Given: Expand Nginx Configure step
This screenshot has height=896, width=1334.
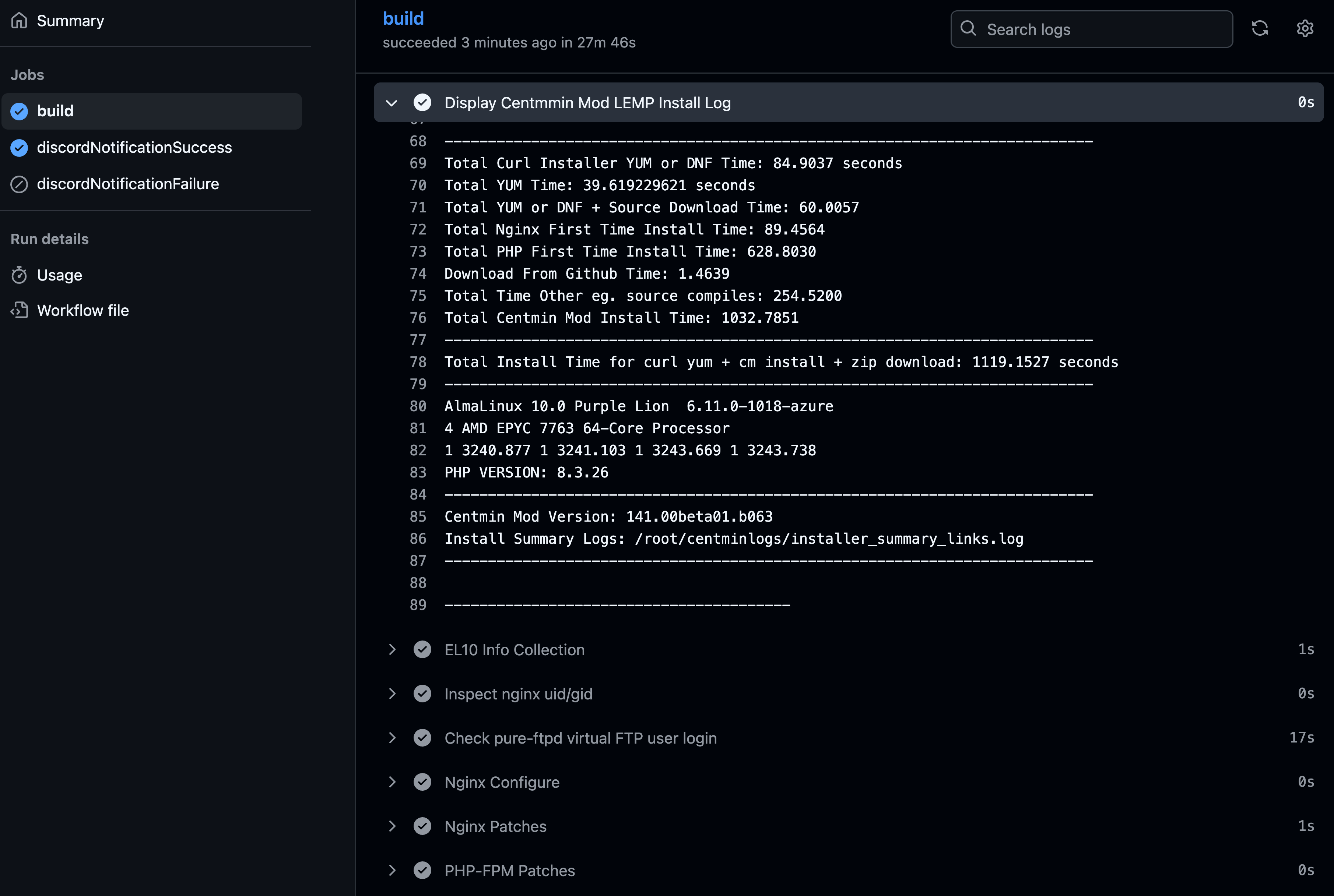Looking at the screenshot, I should 392,782.
